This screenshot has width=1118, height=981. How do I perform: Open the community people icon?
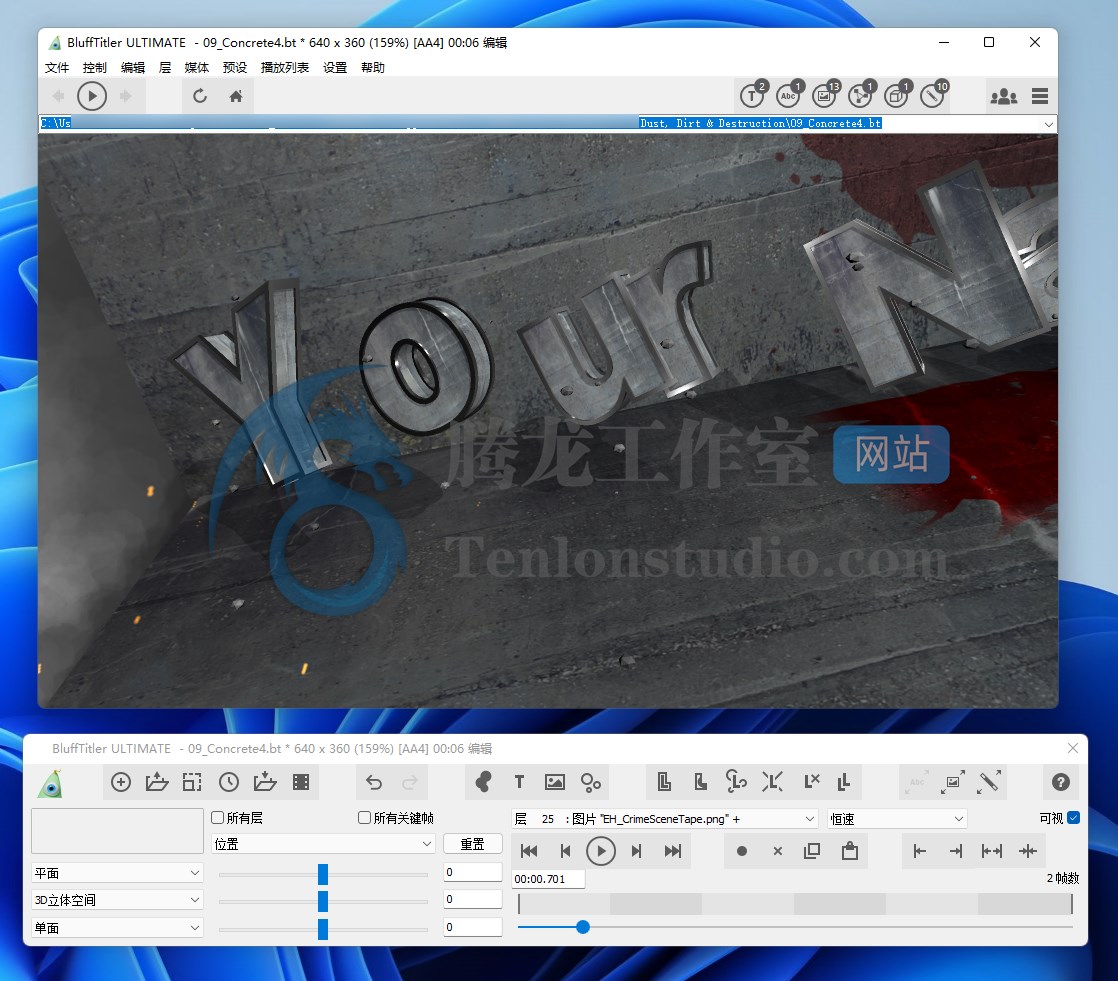(1003, 96)
